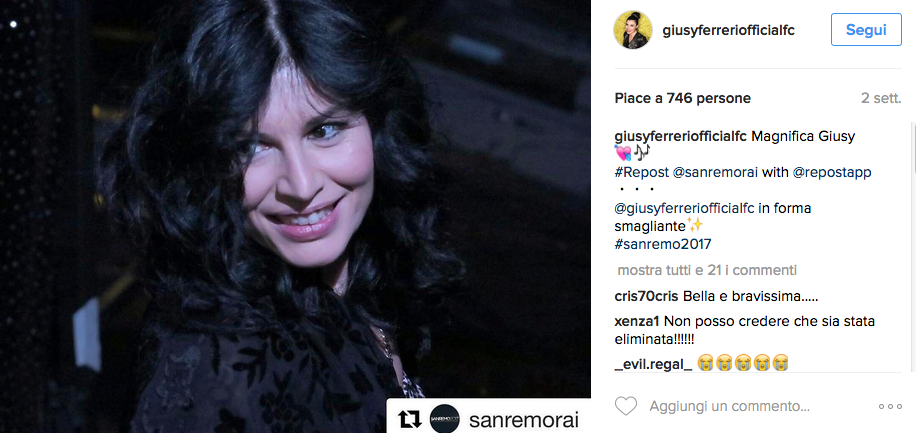
Task: Open xenza1 commenter profile
Action: [637, 321]
